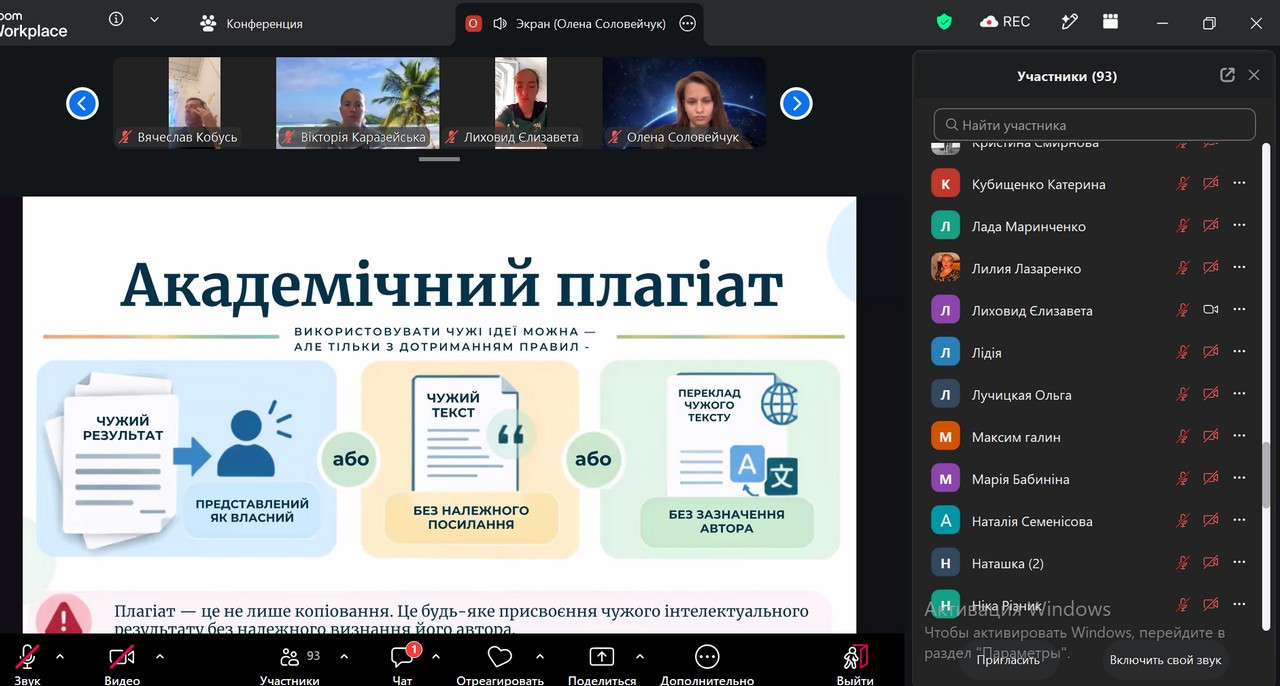Click the Включить свой звук button

(x=1166, y=660)
